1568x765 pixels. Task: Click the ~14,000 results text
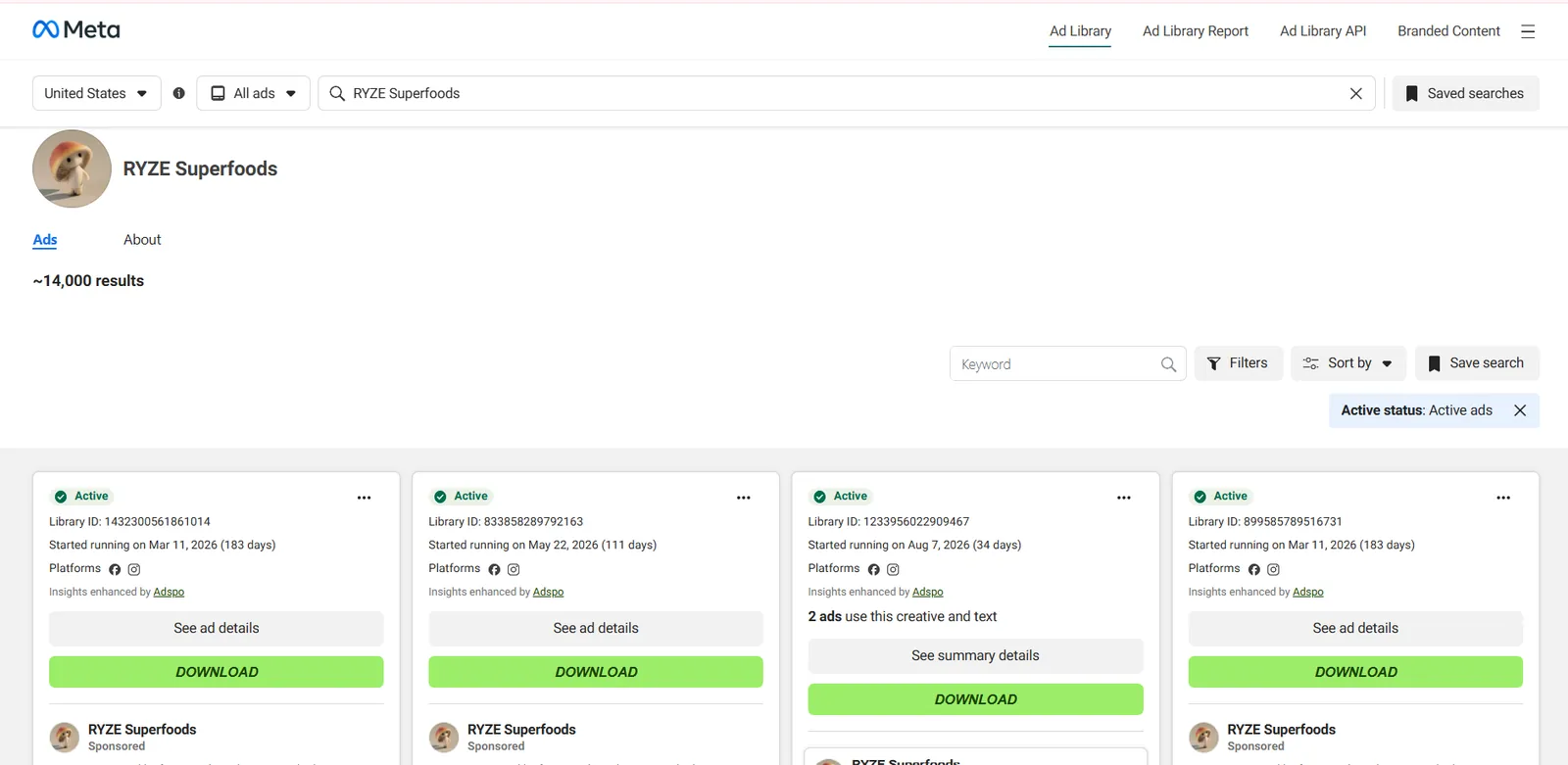(88, 281)
